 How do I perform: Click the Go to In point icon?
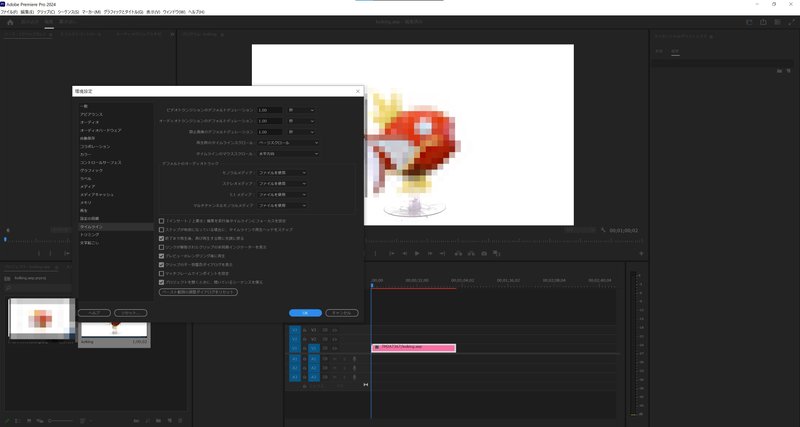tap(391, 254)
